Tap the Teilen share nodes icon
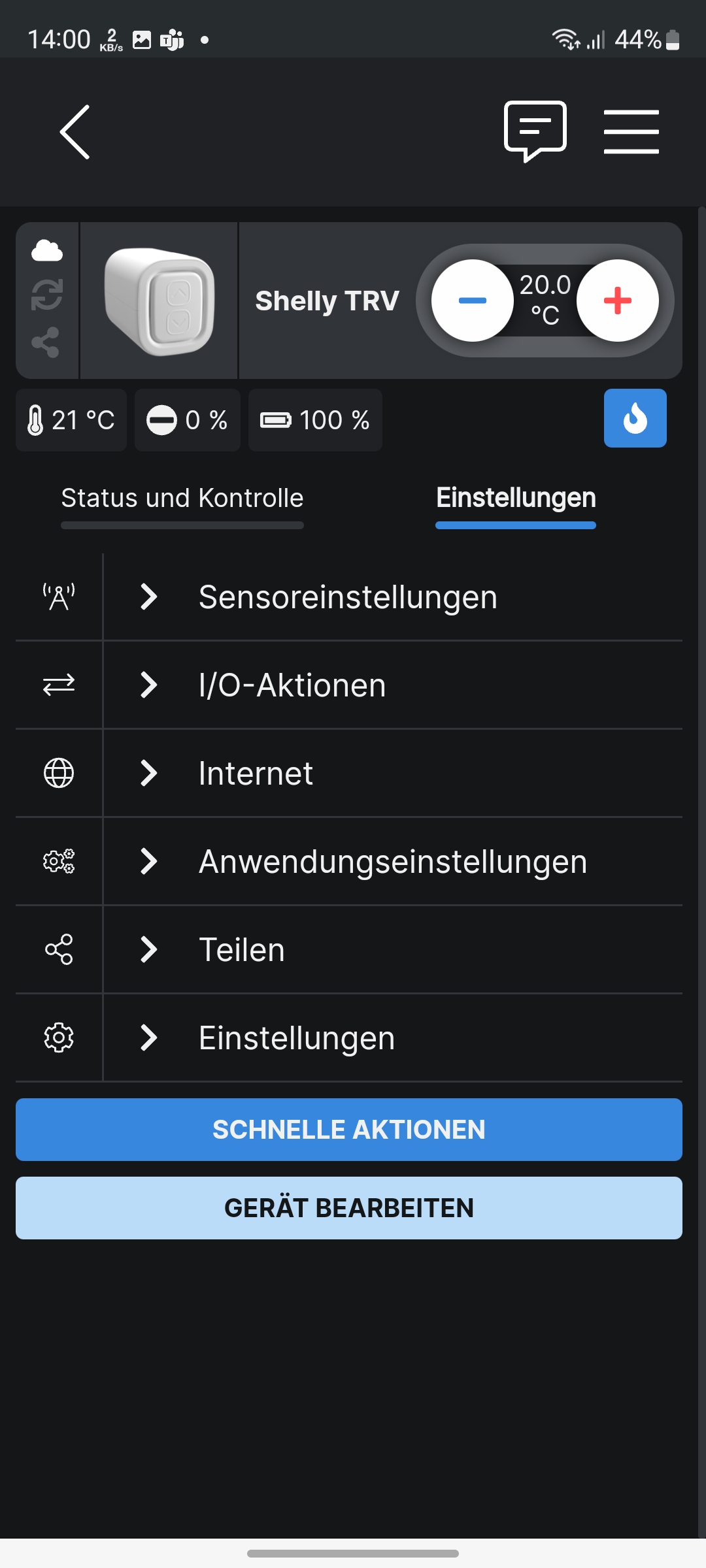Image resolution: width=706 pixels, height=1568 pixels. [59, 949]
